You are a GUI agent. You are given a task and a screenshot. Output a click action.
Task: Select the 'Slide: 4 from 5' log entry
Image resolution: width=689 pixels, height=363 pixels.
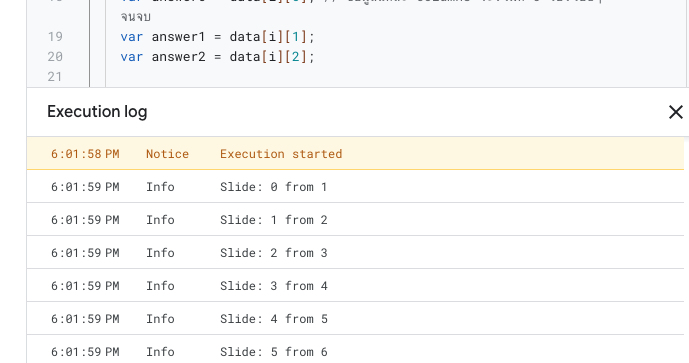(x=355, y=318)
